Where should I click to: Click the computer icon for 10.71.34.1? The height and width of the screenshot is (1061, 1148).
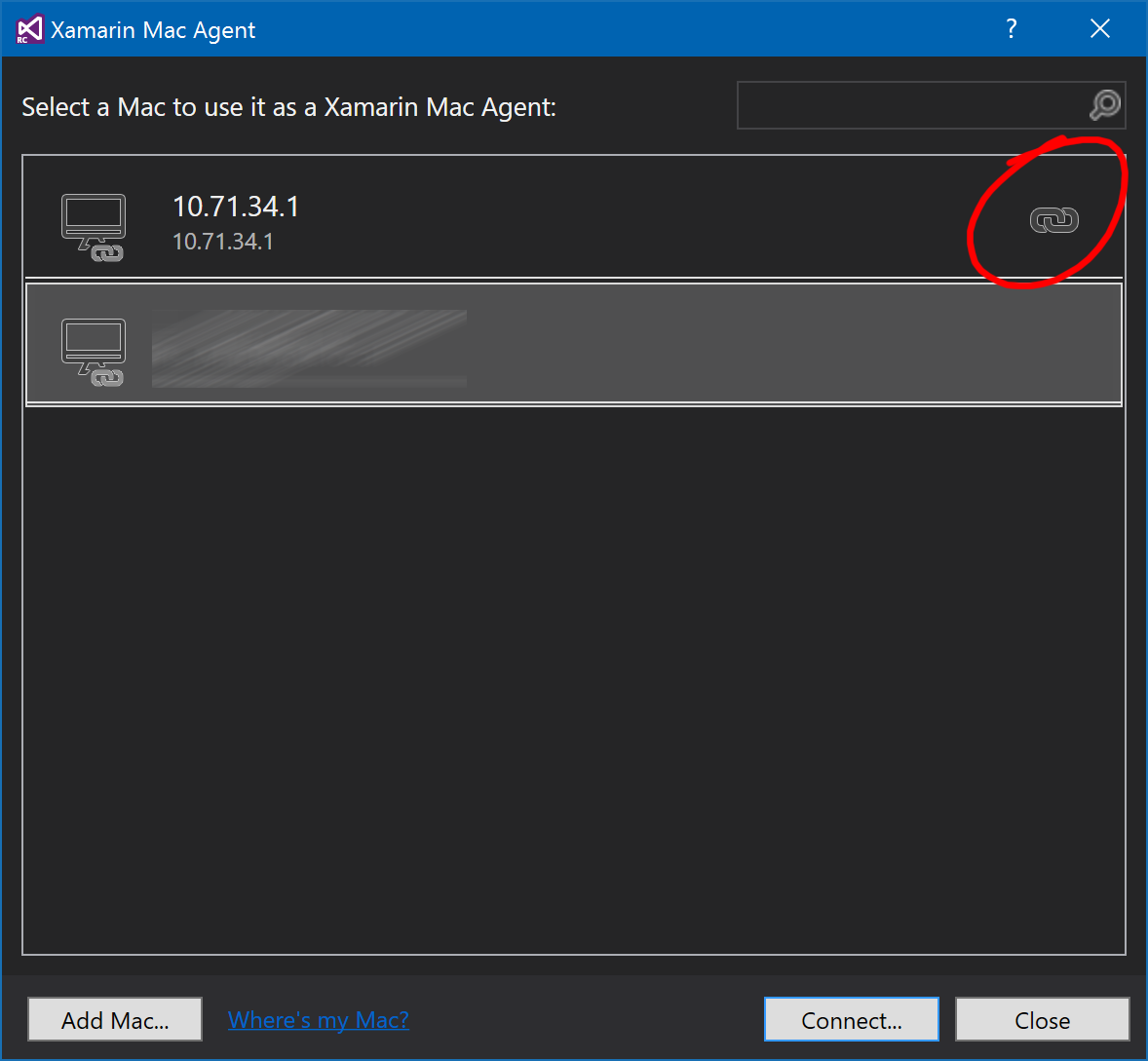tap(94, 227)
